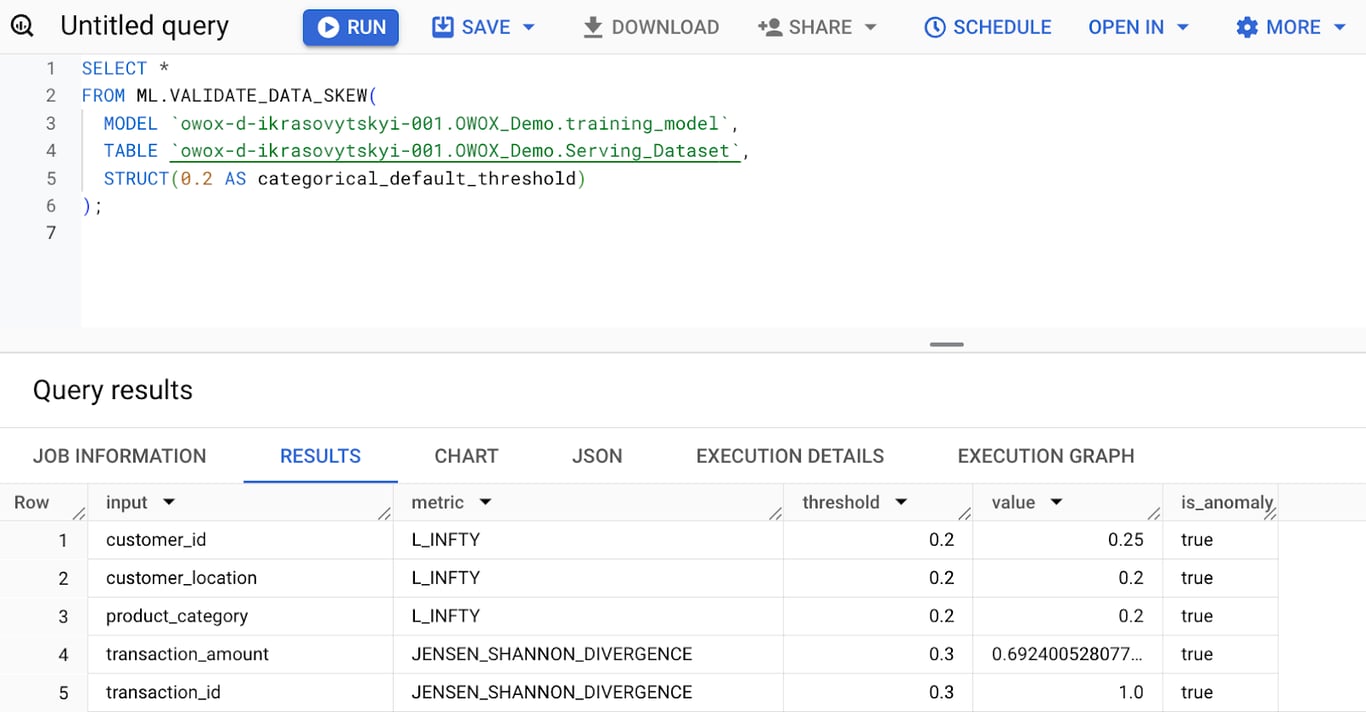This screenshot has width=1366, height=712.
Task: Click the pane divider drag handle
Action: 946,344
